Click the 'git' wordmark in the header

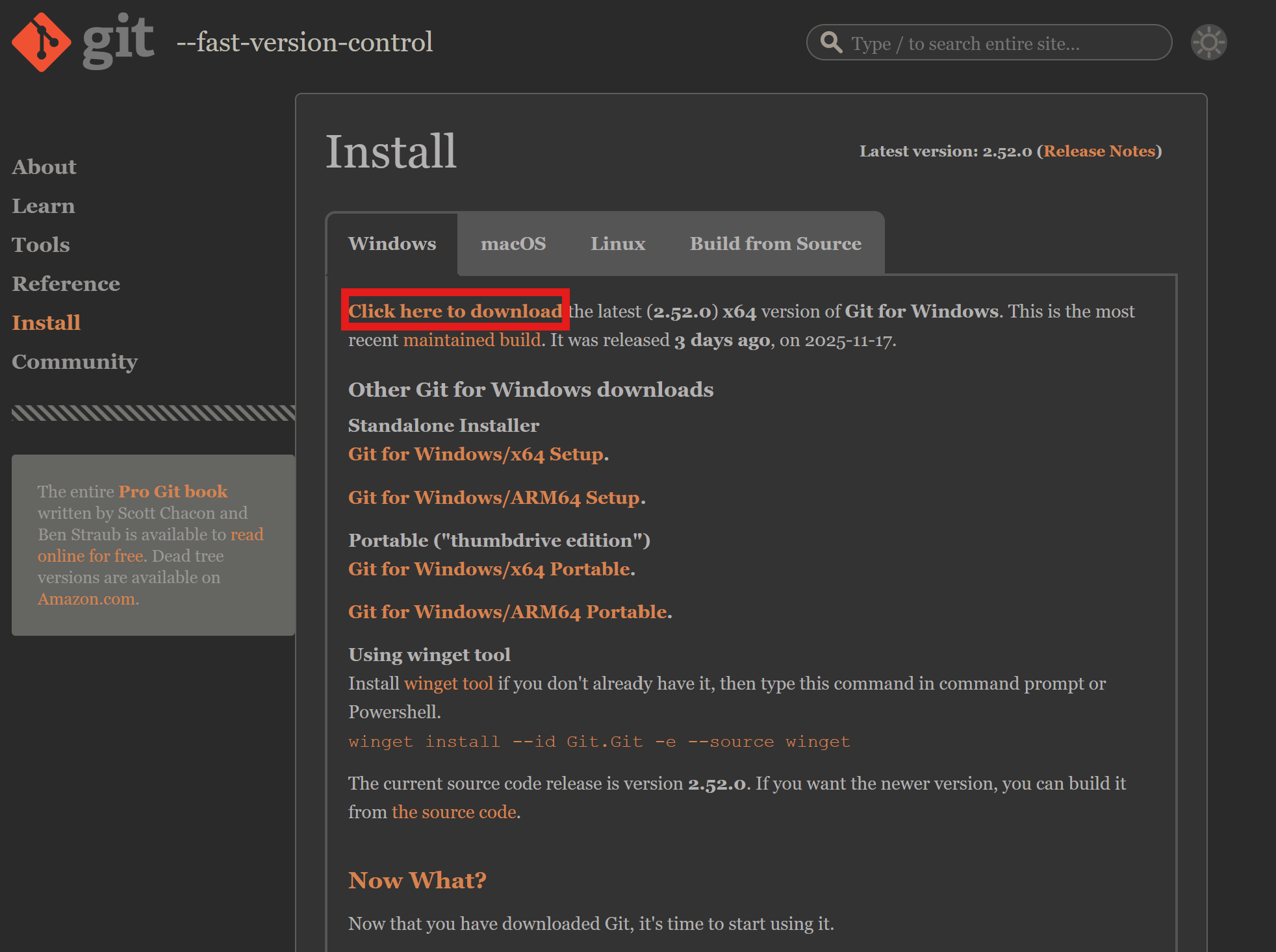118,40
